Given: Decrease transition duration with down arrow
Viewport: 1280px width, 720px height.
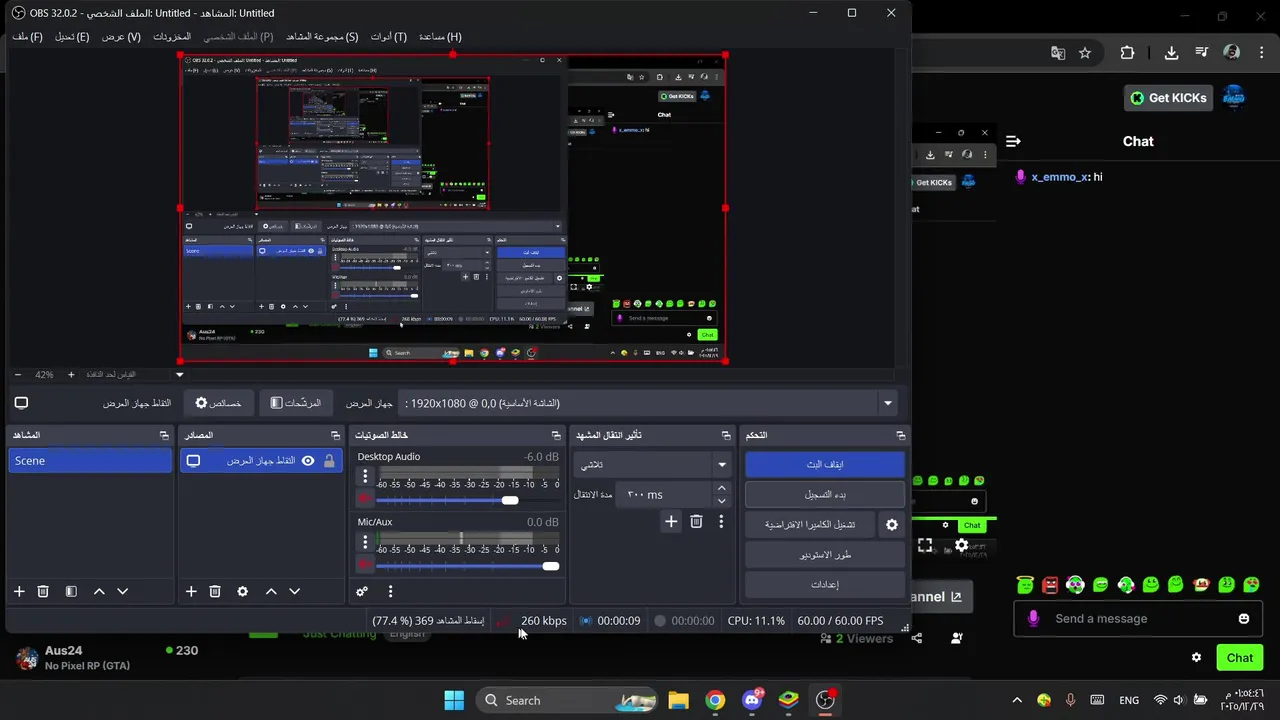Looking at the screenshot, I should point(721,501).
